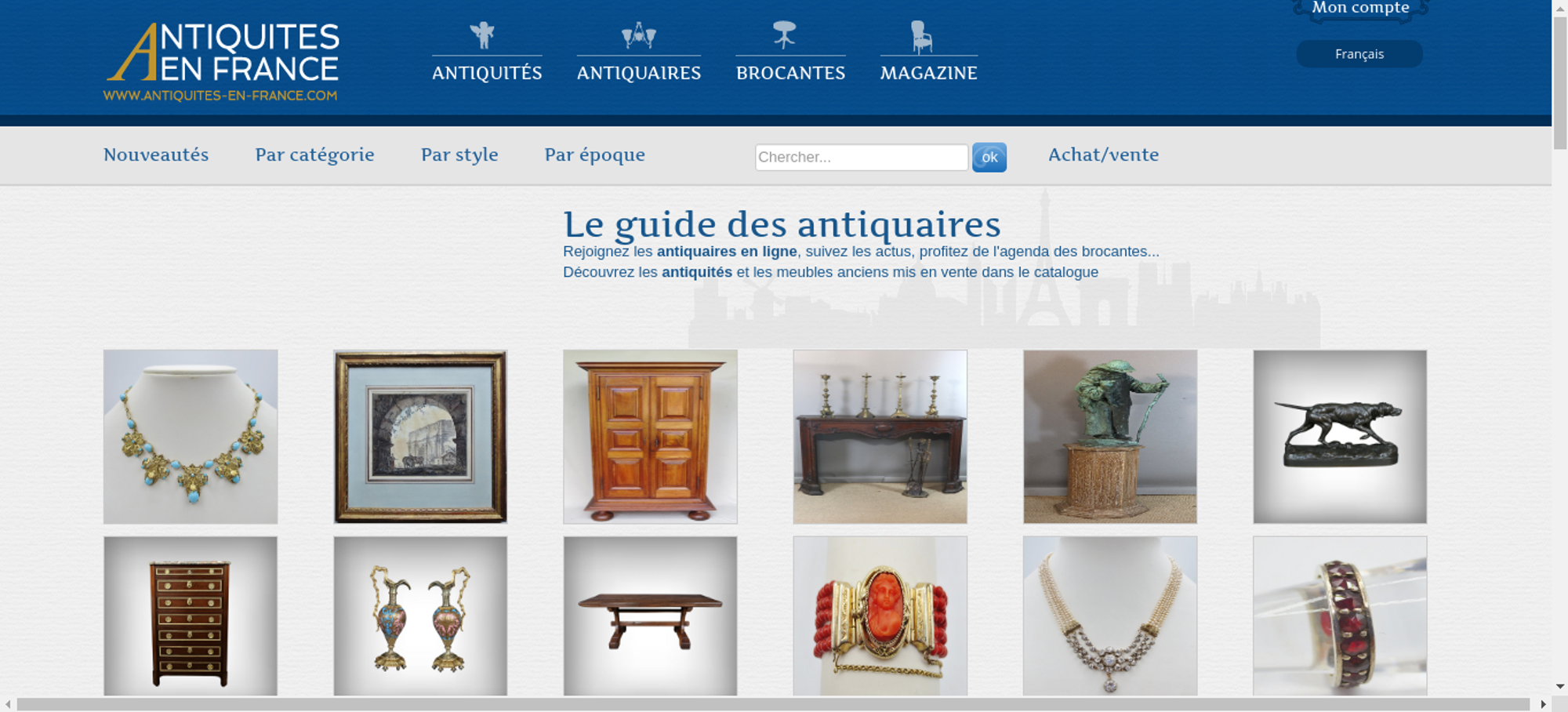This screenshot has width=1568, height=712.
Task: Focus the Chercher search field
Action: coord(862,158)
